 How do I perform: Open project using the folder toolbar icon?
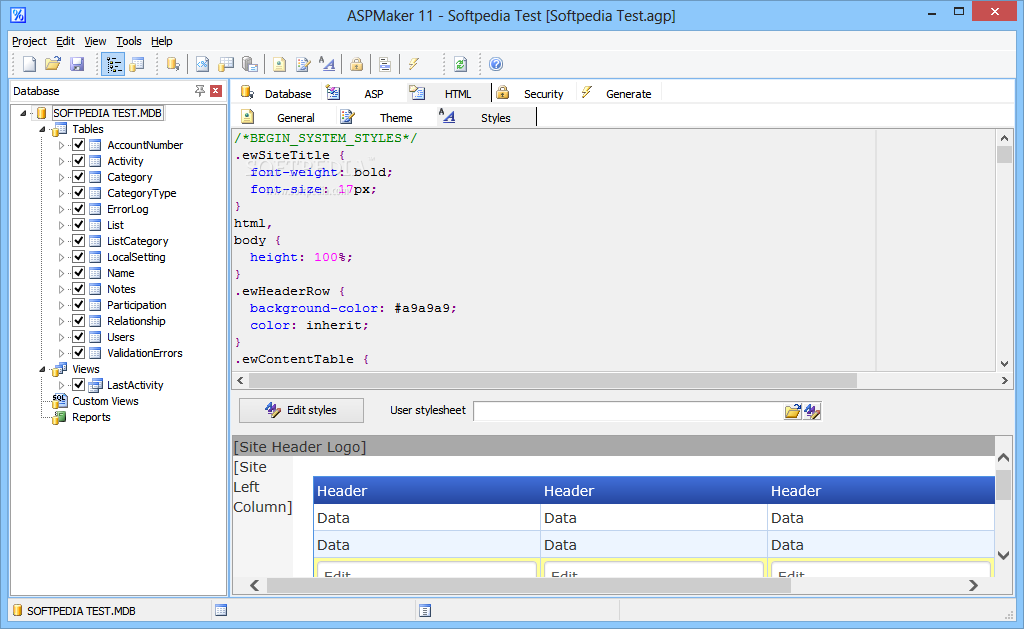(x=53, y=64)
